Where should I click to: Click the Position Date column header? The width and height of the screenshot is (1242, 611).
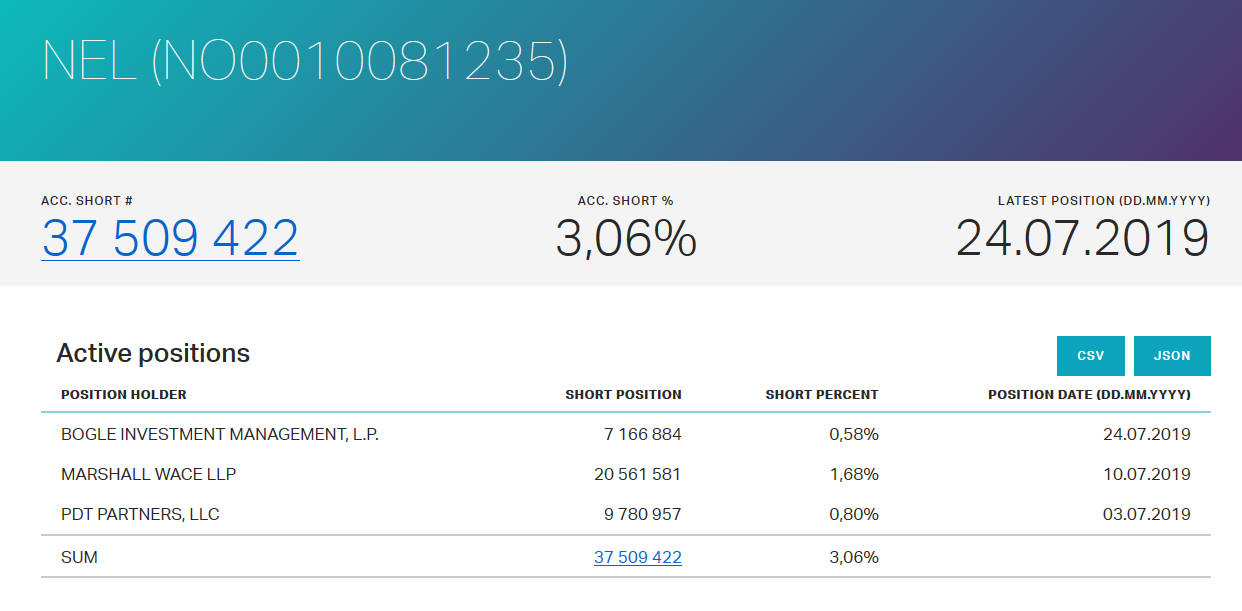click(x=1089, y=395)
